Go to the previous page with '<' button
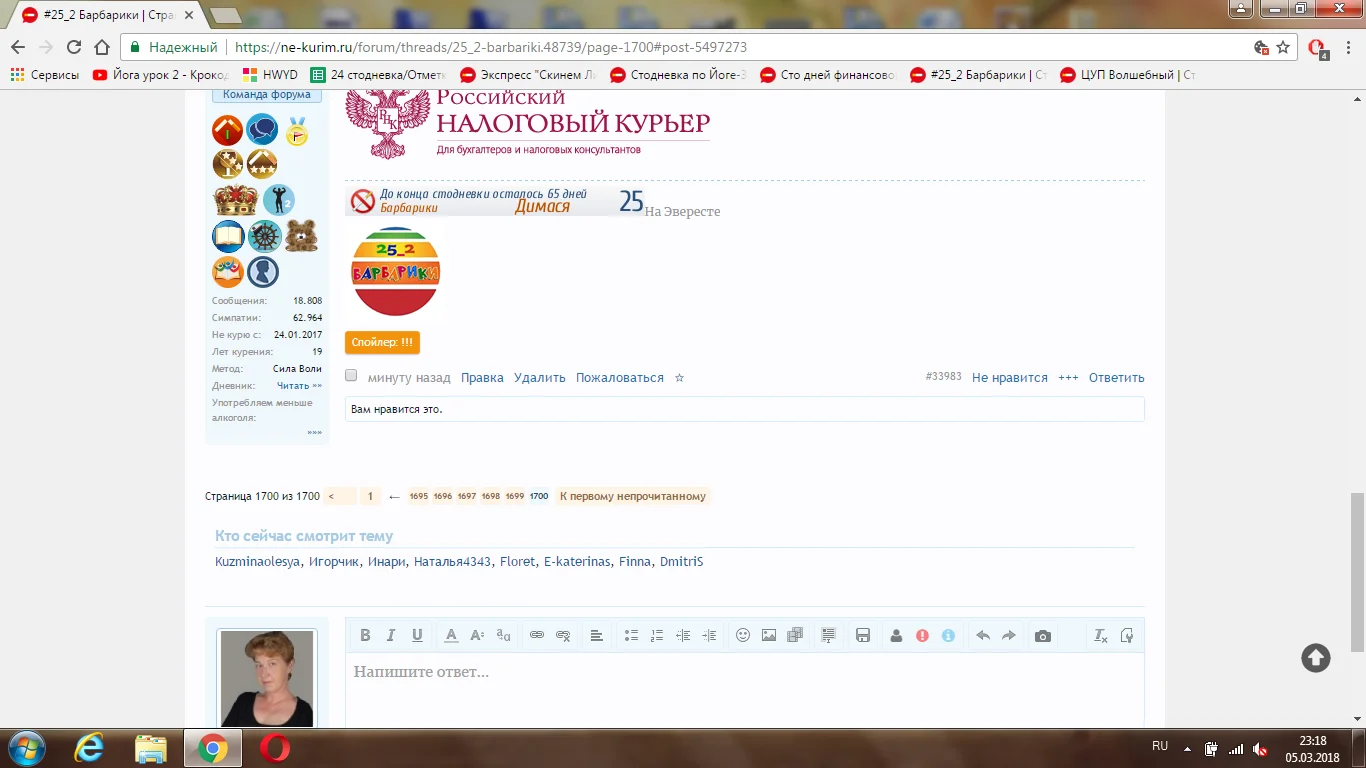This screenshot has width=1366, height=768. 340,496
